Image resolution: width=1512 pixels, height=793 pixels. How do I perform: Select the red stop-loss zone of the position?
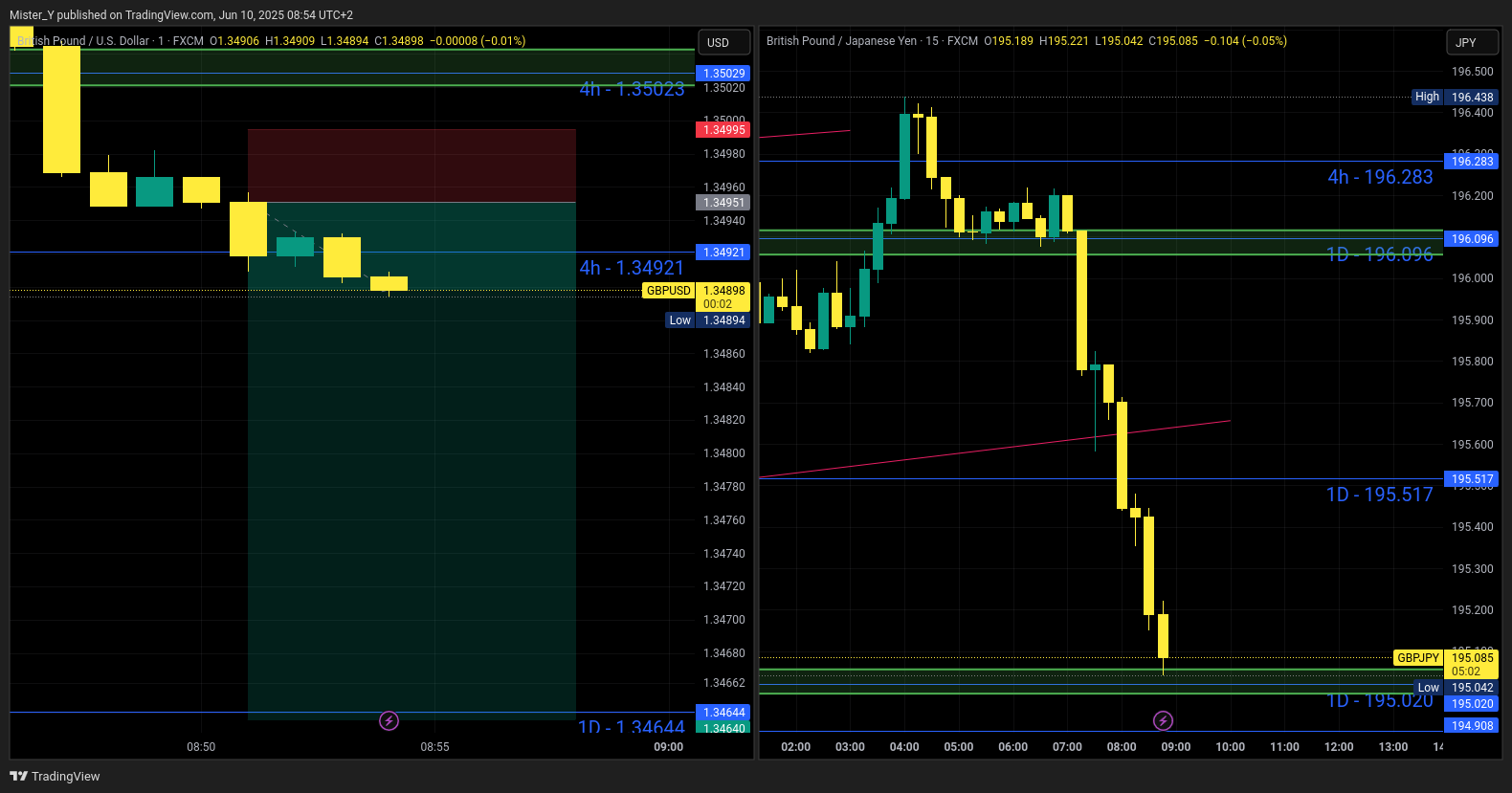coord(411,165)
